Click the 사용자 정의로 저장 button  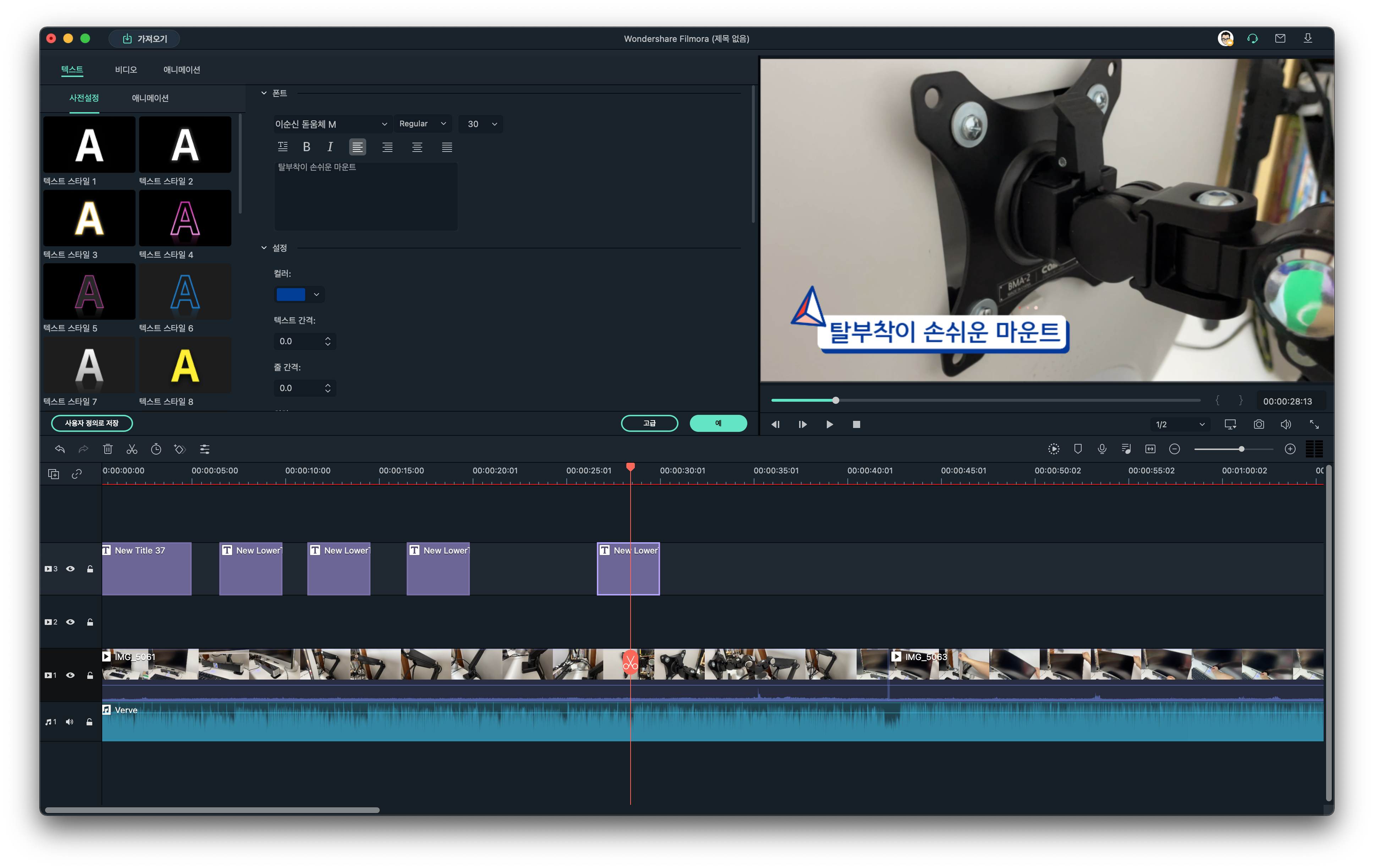[x=92, y=423]
